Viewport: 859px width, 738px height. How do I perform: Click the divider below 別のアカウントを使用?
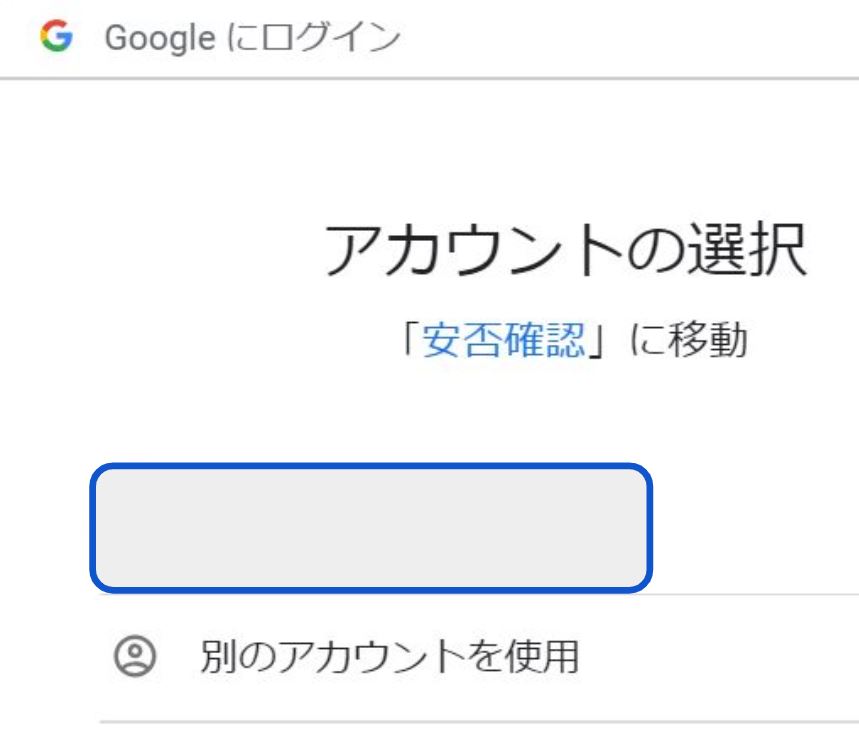point(478,721)
